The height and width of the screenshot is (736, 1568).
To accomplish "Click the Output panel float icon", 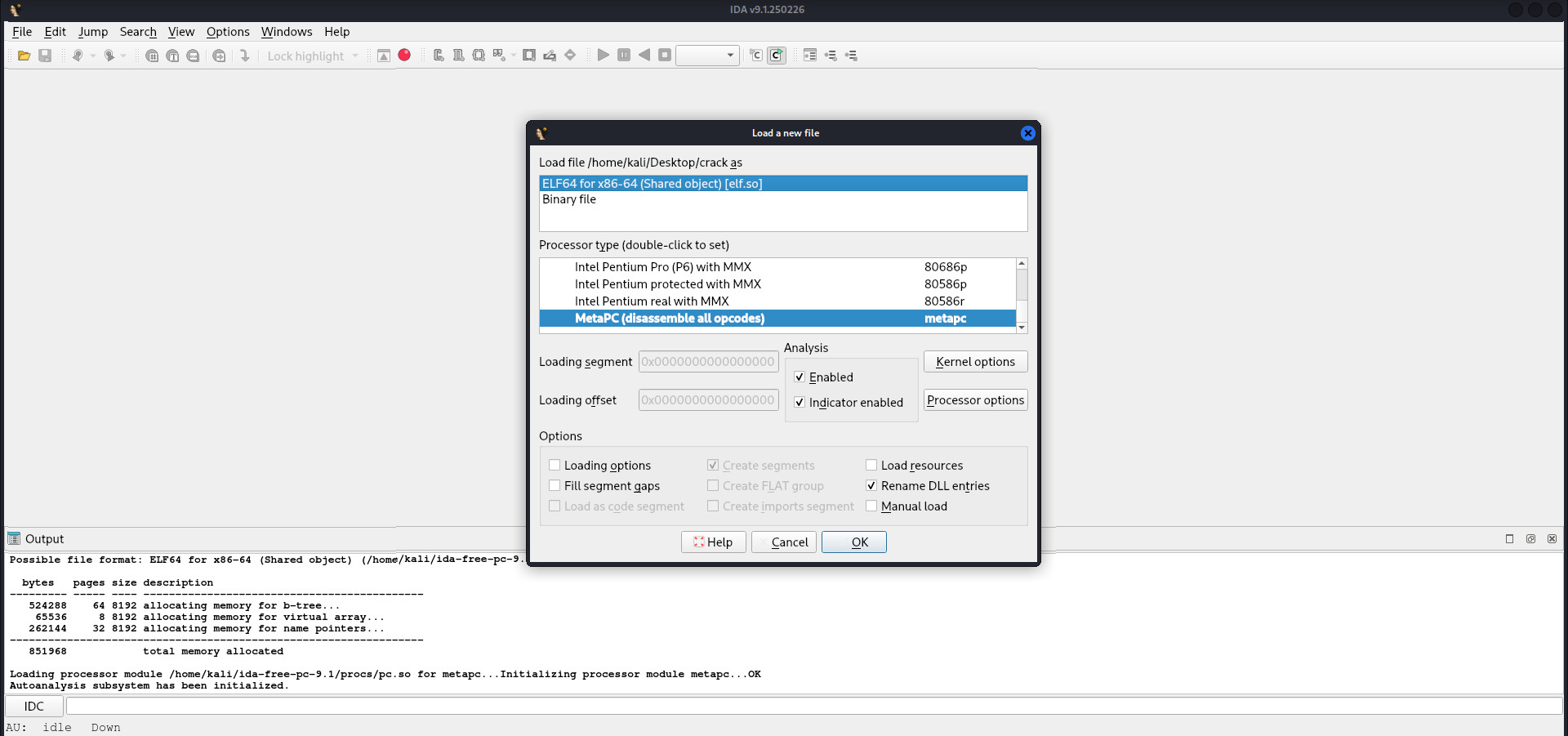I will coord(1530,538).
